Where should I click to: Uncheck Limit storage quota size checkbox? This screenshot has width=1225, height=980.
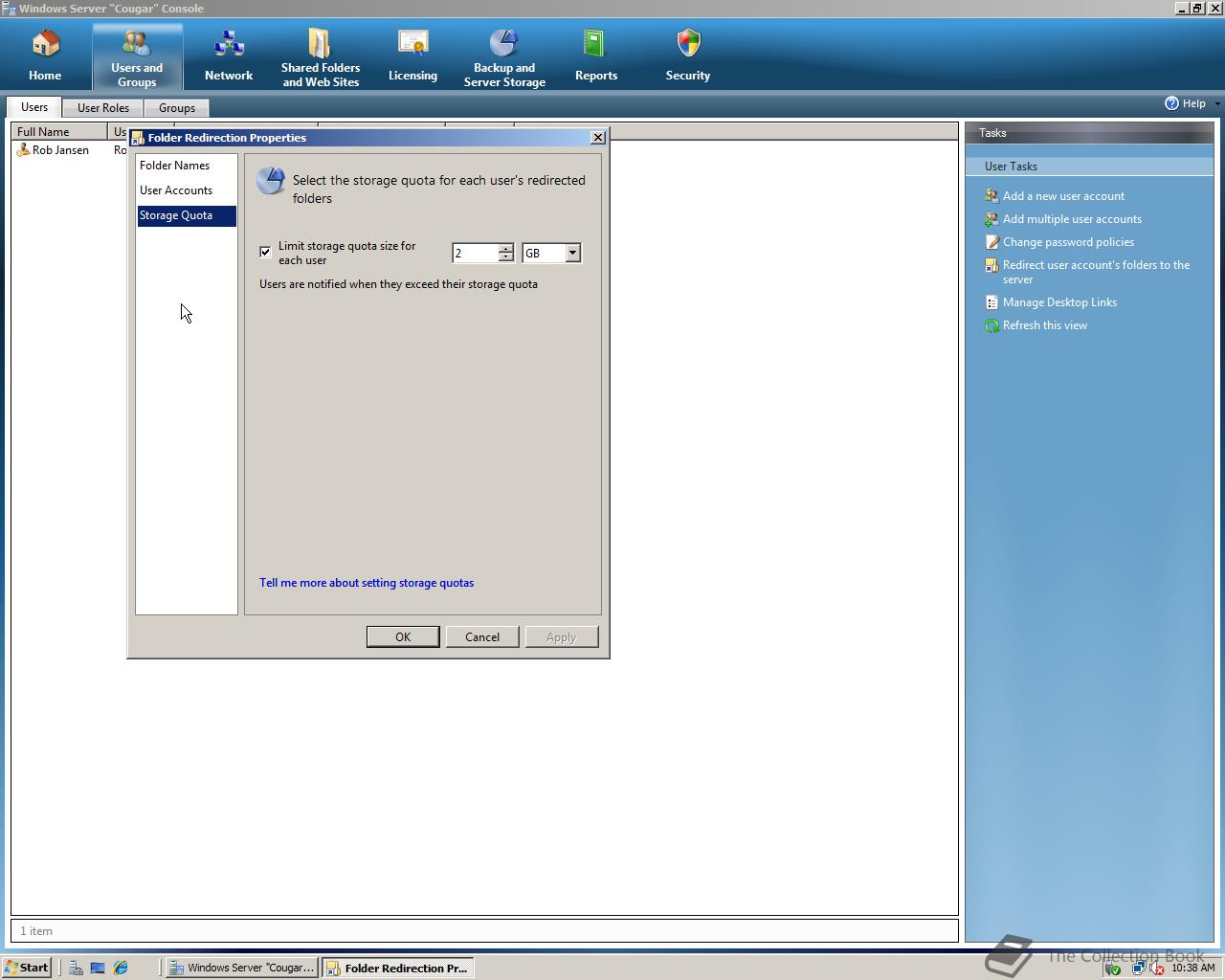click(x=265, y=252)
